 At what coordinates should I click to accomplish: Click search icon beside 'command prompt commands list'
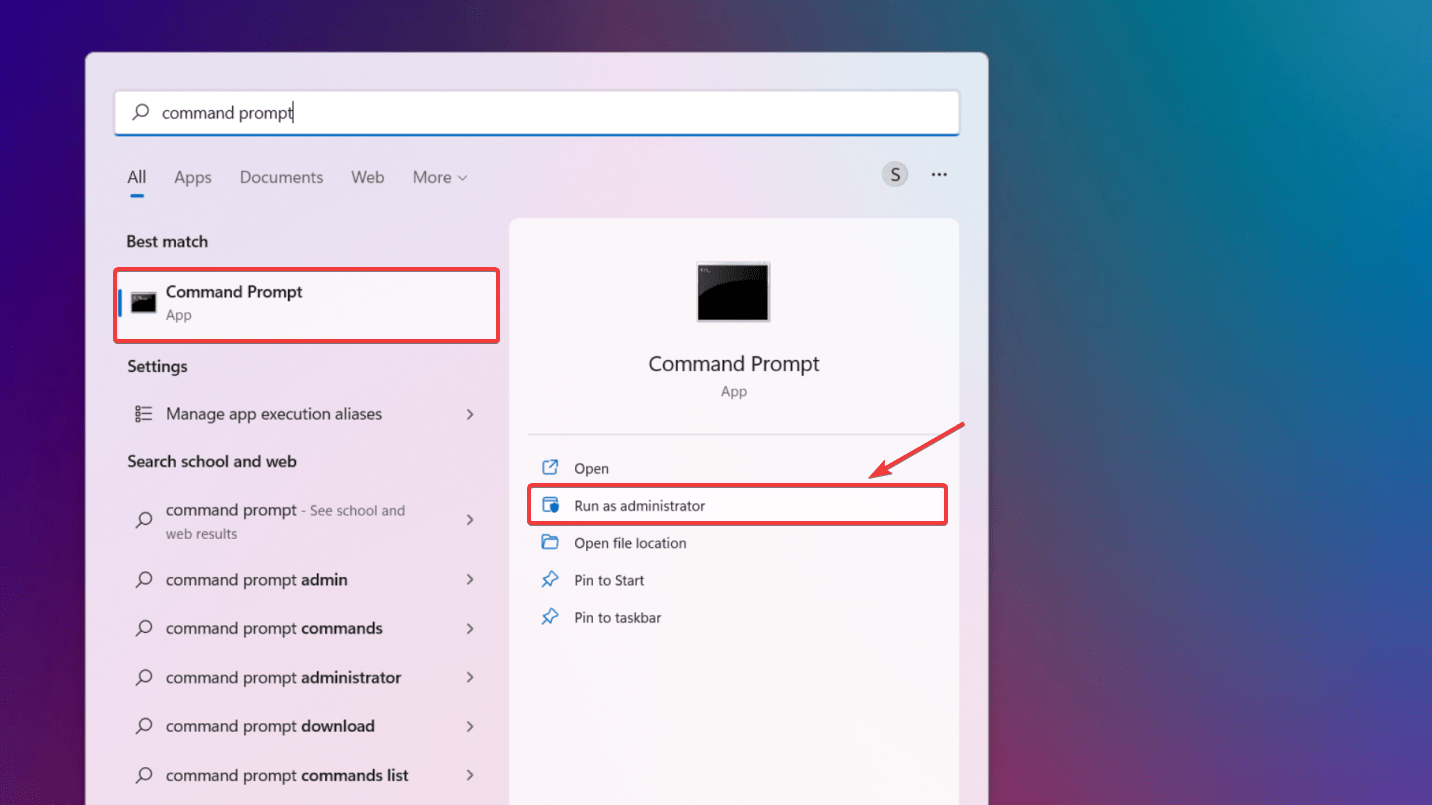[x=144, y=775]
